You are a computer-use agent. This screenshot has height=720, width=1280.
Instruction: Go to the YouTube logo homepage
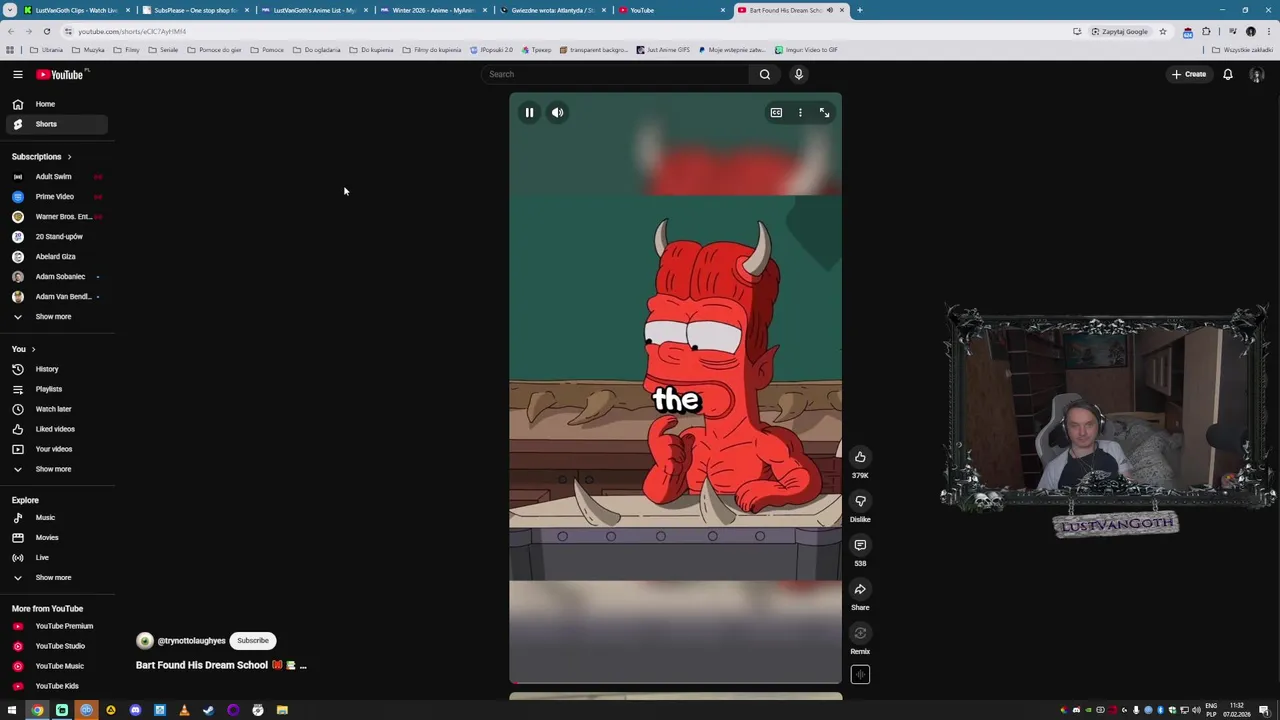pyautogui.click(x=62, y=74)
